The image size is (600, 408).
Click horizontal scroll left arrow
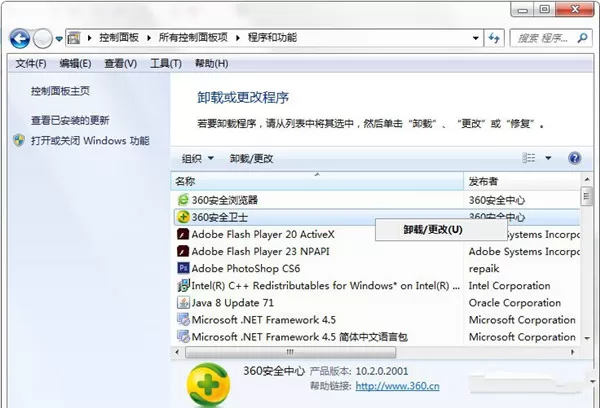click(x=177, y=352)
